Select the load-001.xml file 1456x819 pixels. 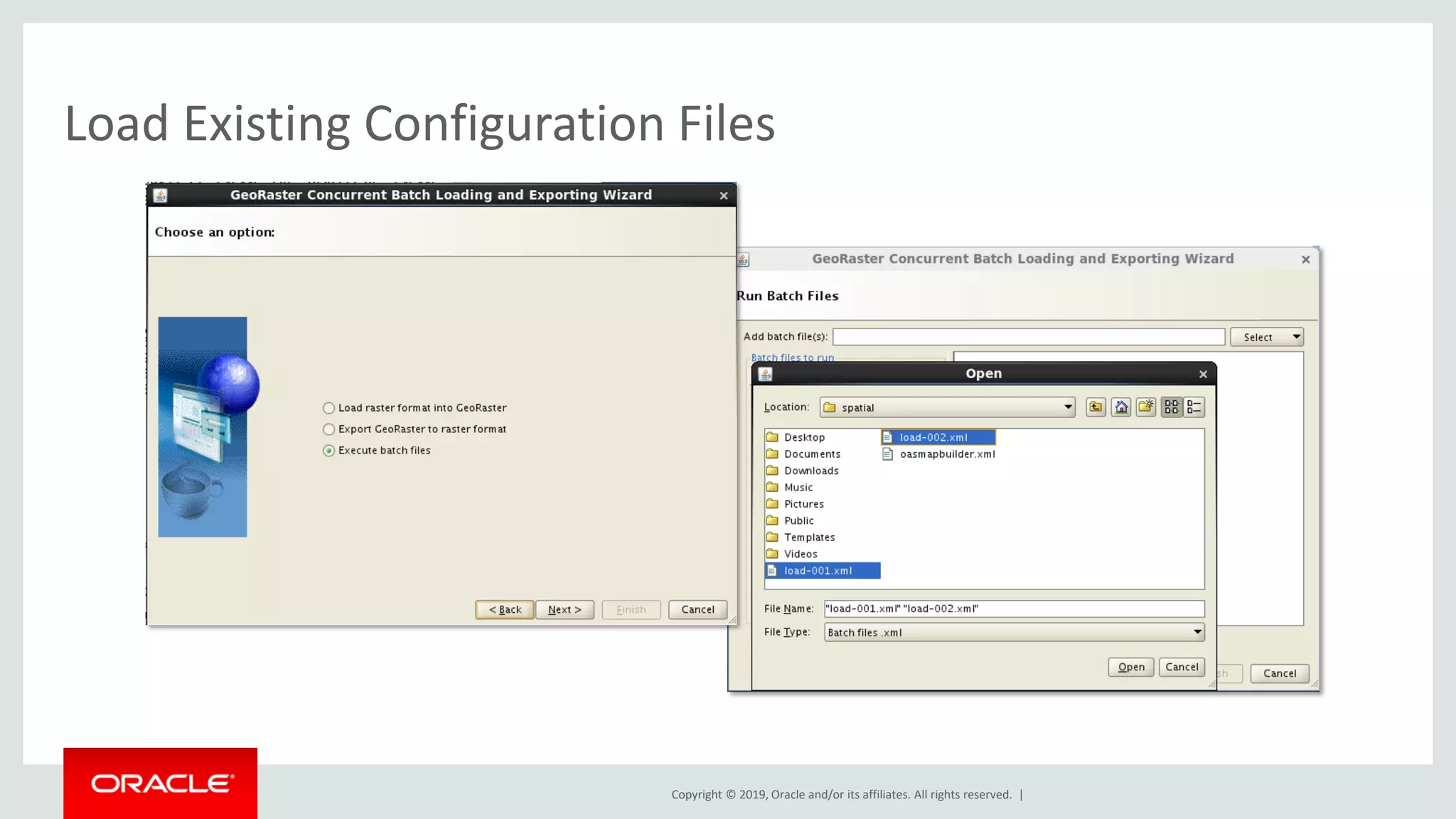823,571
